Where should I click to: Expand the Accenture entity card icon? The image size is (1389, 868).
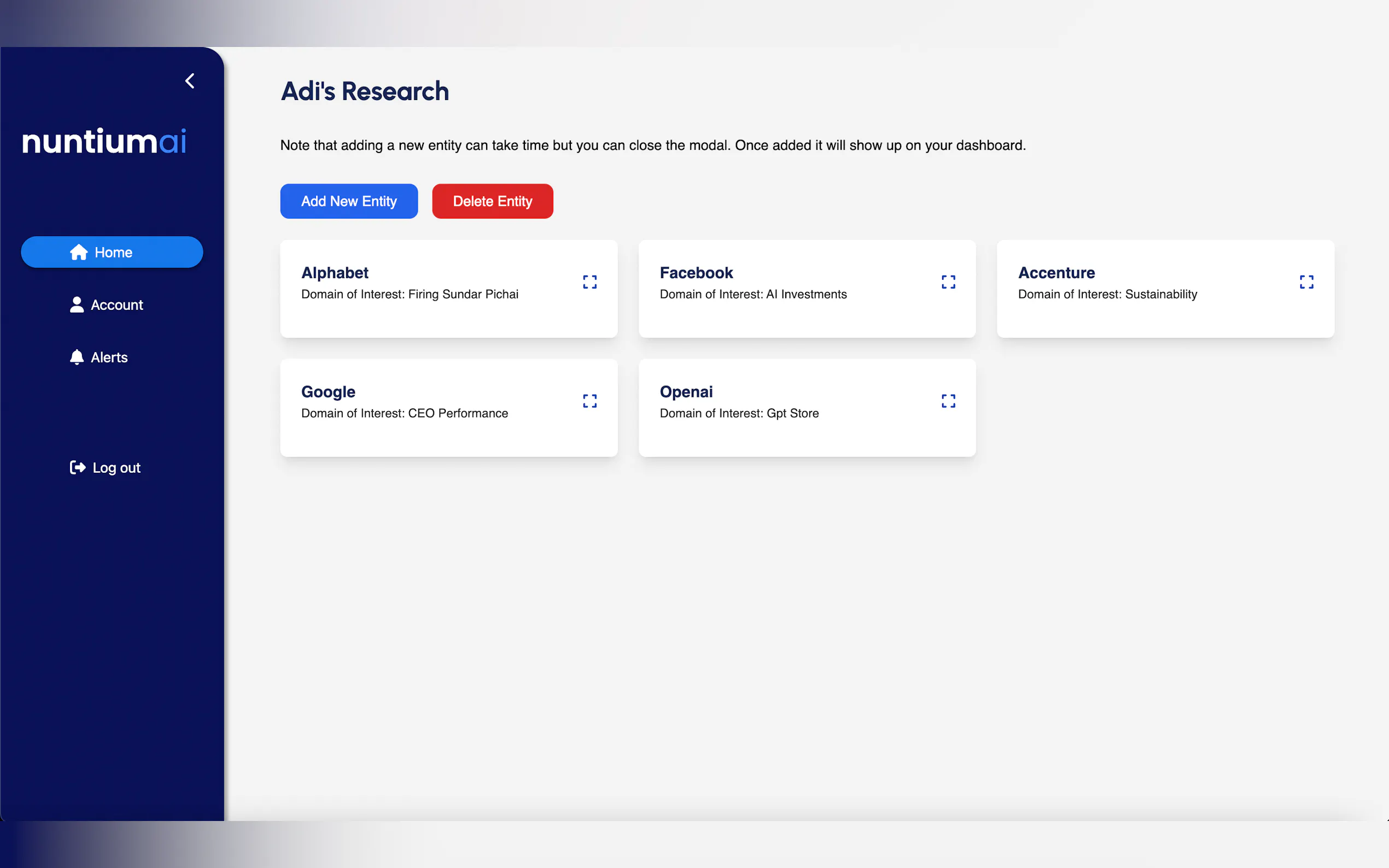(1306, 282)
